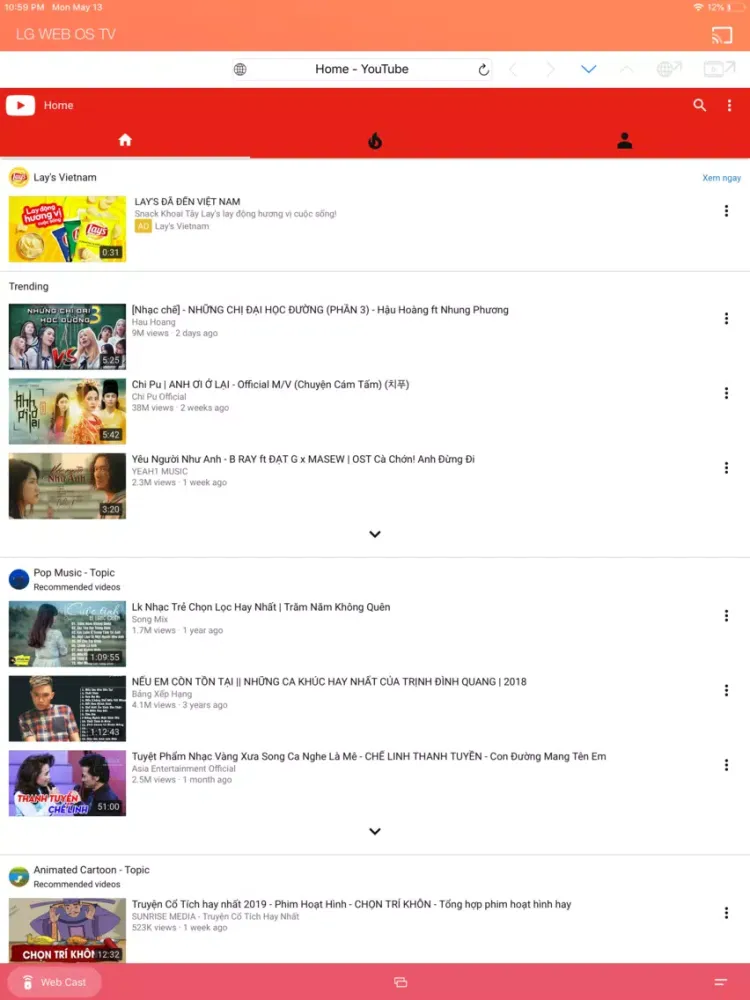Open YouTube header three-dot menu
Viewport: 750px width, 1000px height.
730,105
